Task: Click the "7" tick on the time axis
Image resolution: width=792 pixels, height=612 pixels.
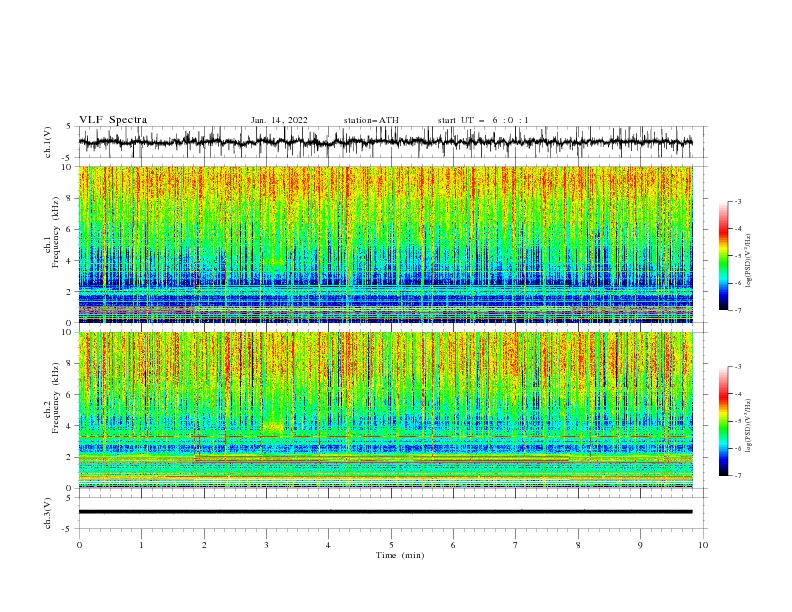Action: (x=516, y=545)
